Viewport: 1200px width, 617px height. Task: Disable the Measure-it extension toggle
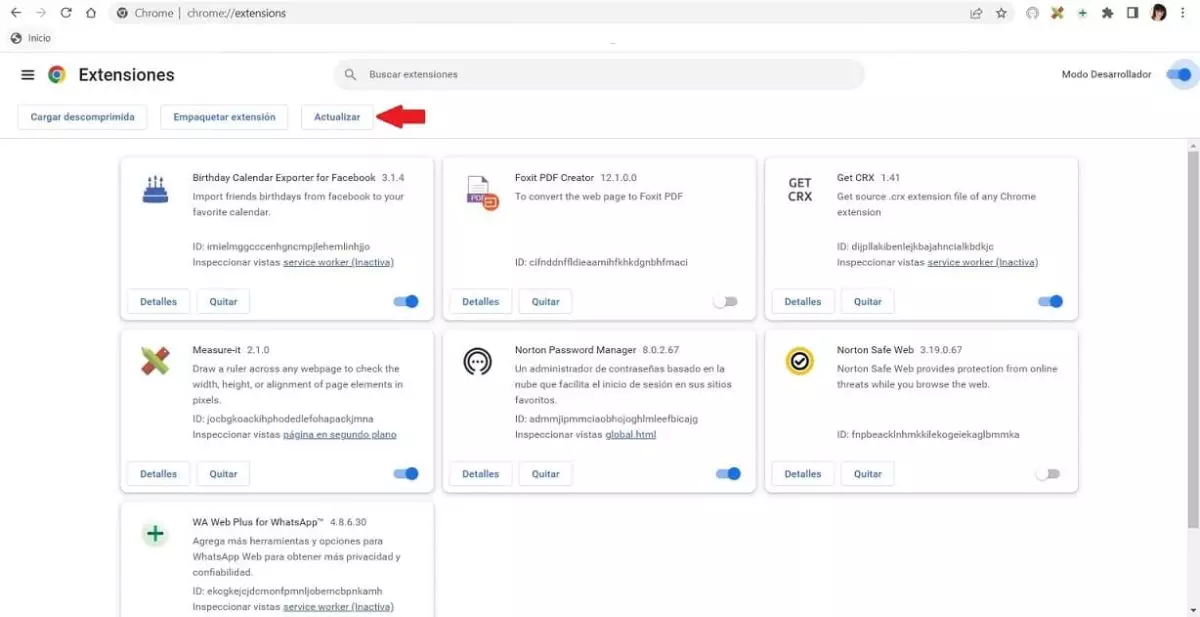pyautogui.click(x=404, y=473)
